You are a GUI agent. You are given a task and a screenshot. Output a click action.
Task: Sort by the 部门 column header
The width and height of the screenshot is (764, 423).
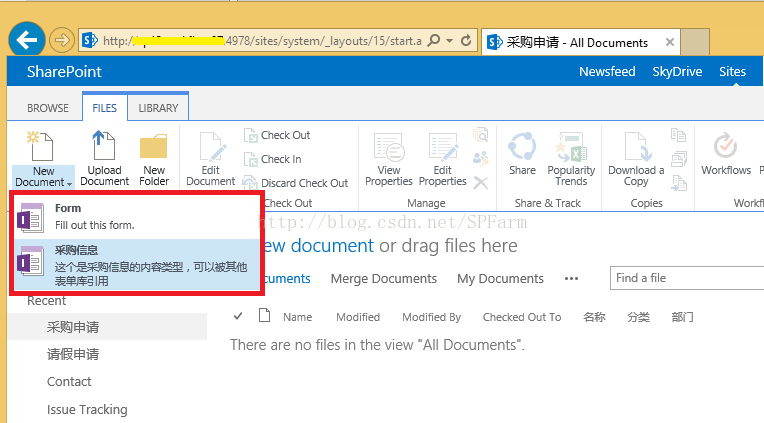pos(682,317)
